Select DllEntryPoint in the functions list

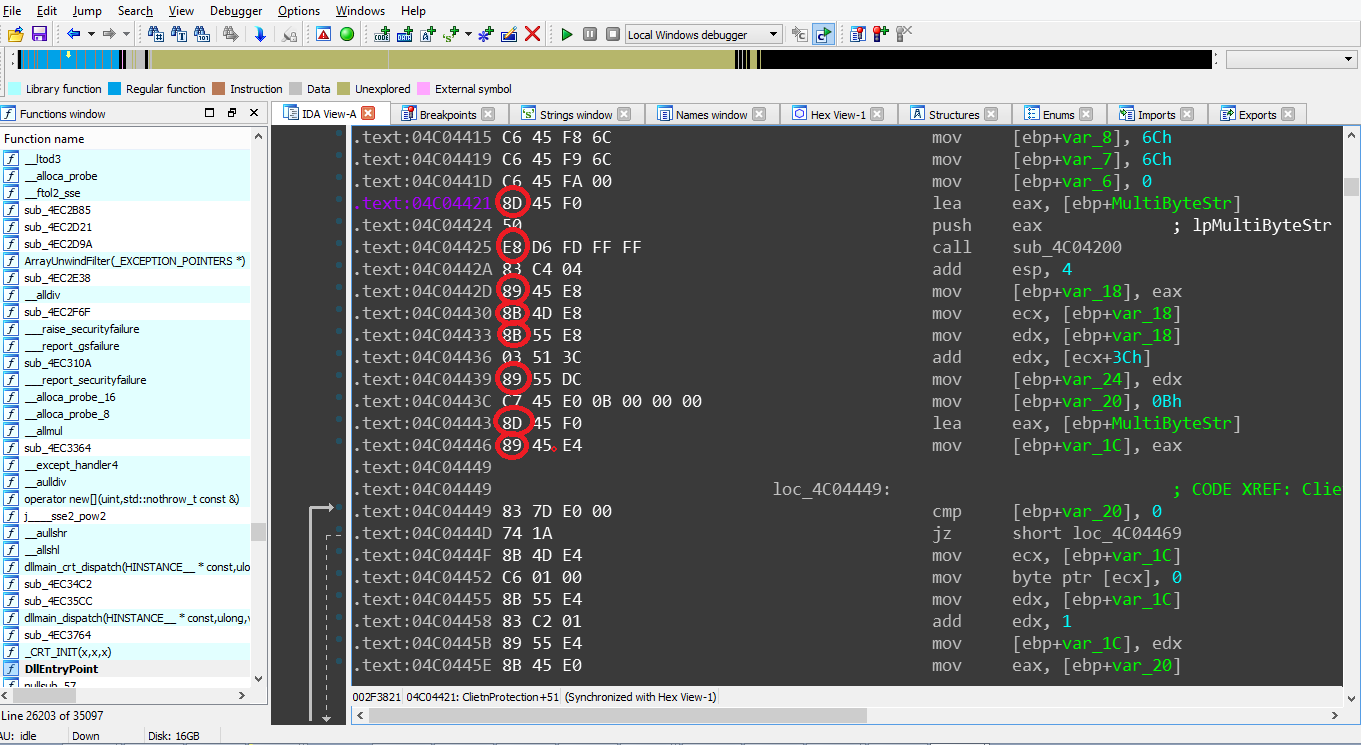pos(61,668)
